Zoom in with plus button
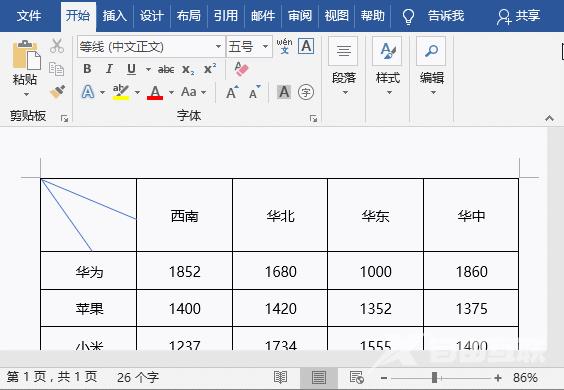The image size is (564, 390). point(498,378)
